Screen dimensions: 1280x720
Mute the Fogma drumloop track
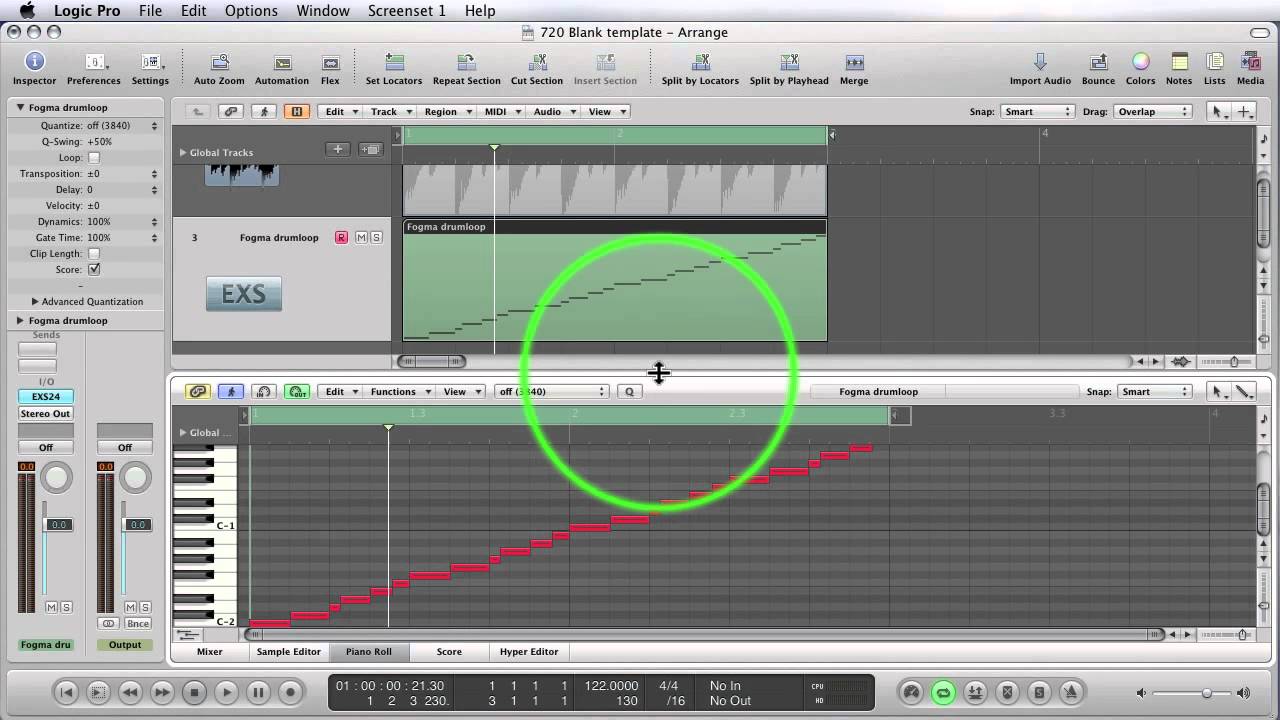(361, 237)
